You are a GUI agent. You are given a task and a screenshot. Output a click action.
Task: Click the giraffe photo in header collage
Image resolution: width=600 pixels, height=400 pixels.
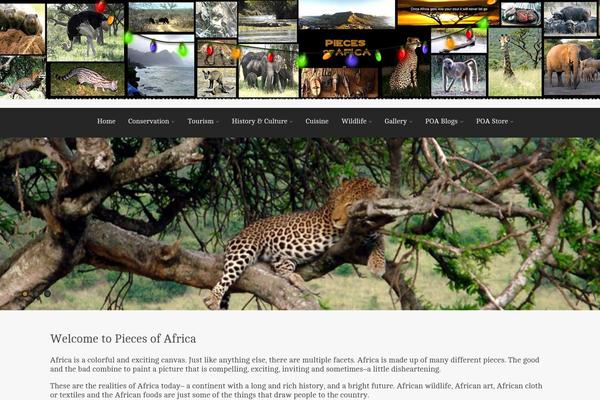tap(515, 62)
